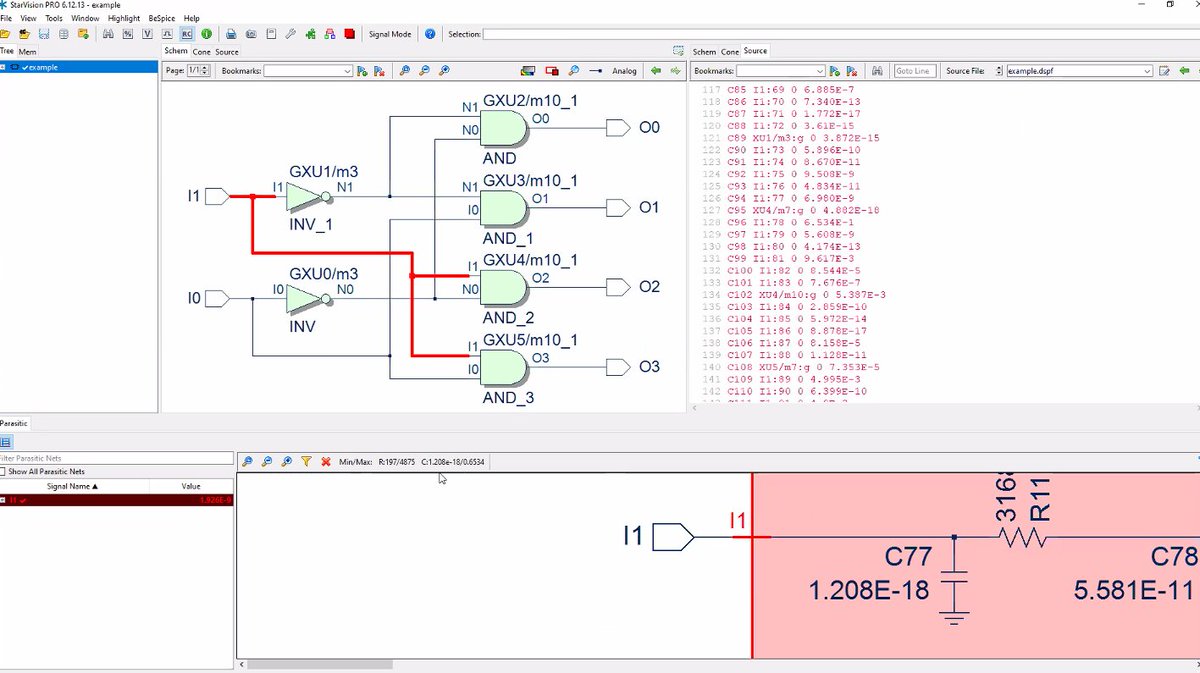Click the colorful display icon in schematic toolbar
The image size is (1200, 673).
coord(528,71)
